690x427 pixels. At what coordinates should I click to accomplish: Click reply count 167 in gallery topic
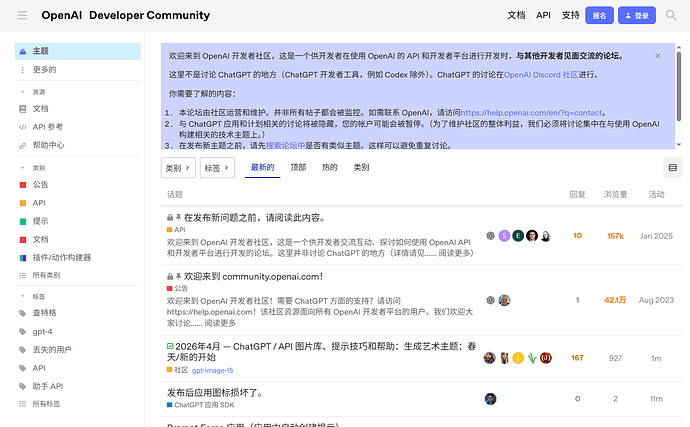577,358
